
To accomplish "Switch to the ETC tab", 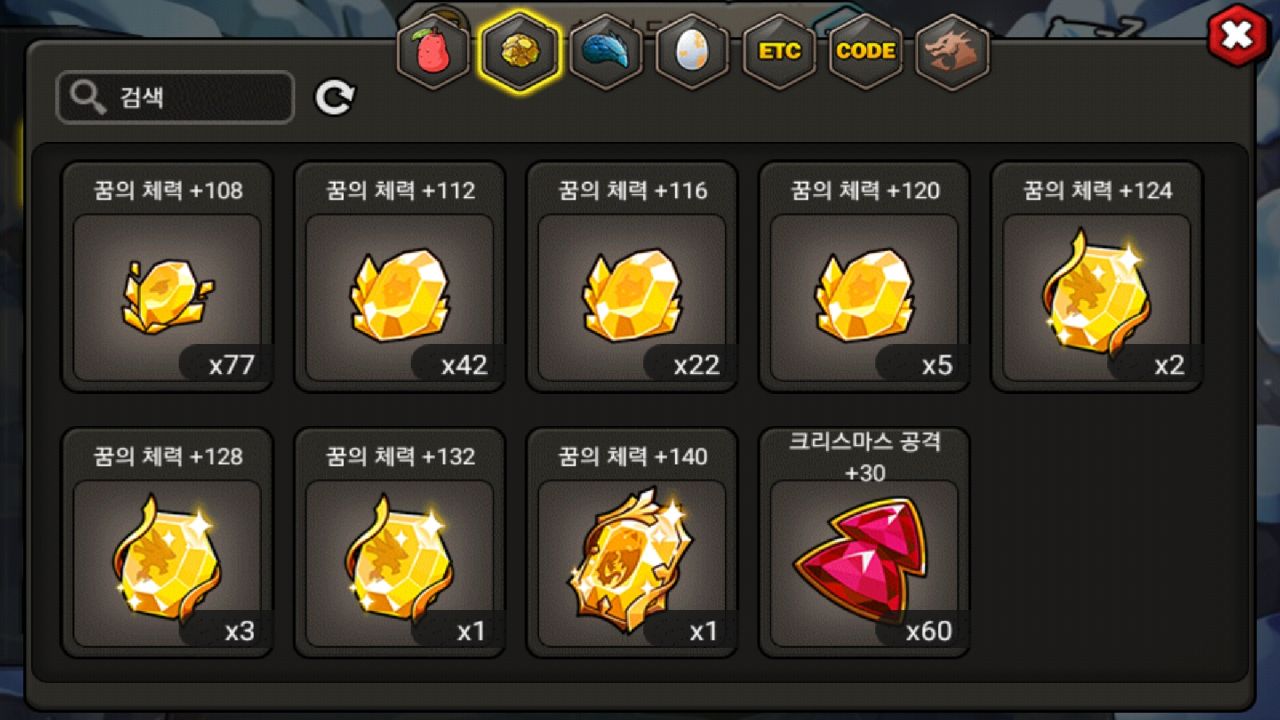I will [779, 52].
